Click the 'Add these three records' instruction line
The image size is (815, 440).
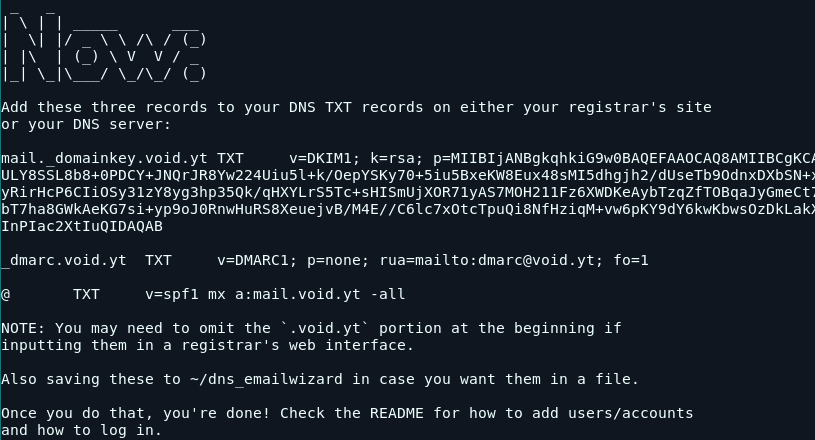104,108
